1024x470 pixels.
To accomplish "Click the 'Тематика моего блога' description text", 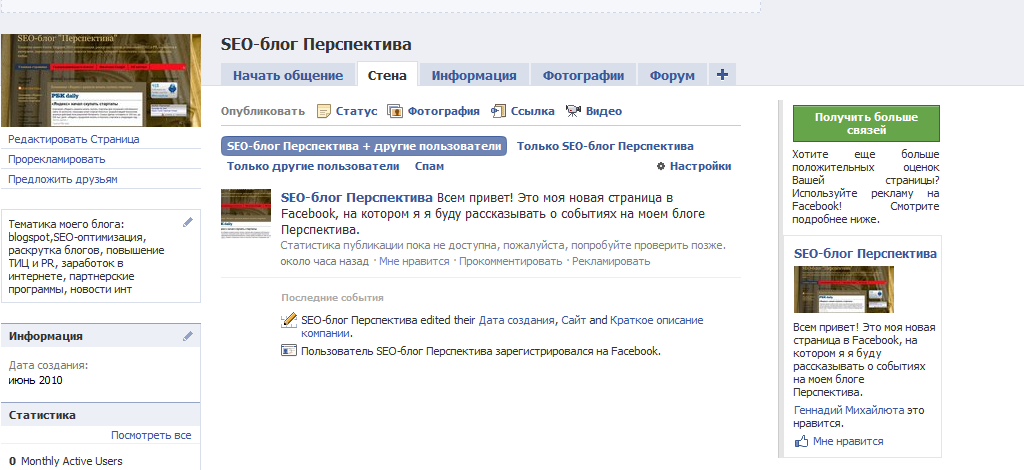I will pyautogui.click(x=87, y=257).
